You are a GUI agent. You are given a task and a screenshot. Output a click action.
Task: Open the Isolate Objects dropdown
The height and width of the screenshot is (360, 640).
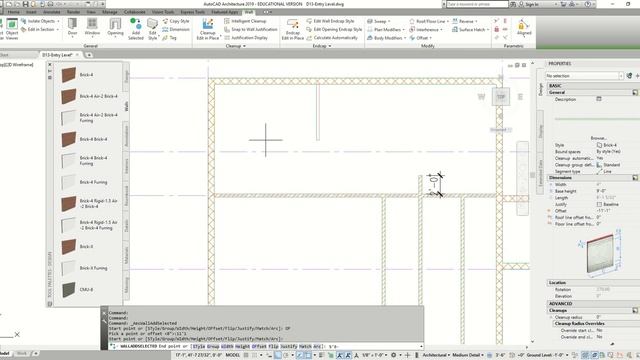40,21
